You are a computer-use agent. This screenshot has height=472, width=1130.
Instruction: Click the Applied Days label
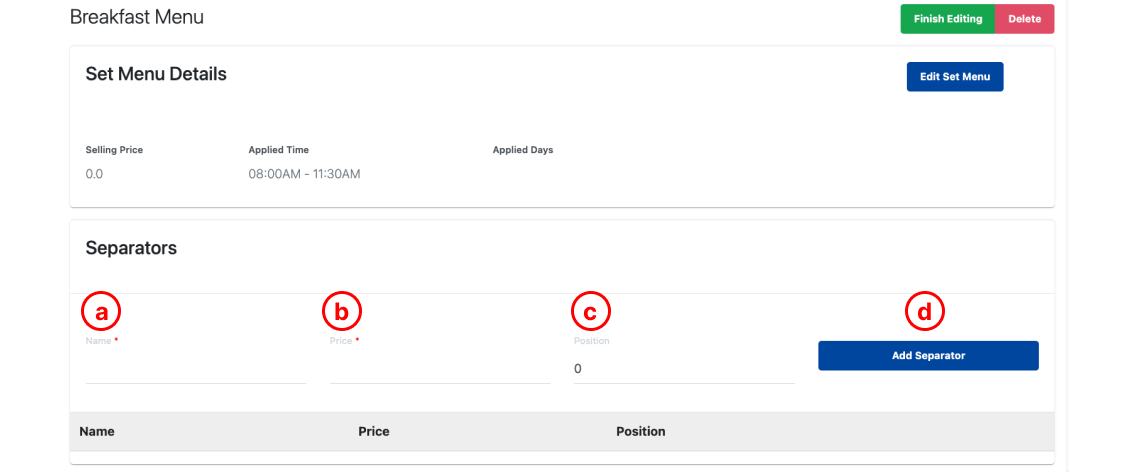click(522, 150)
